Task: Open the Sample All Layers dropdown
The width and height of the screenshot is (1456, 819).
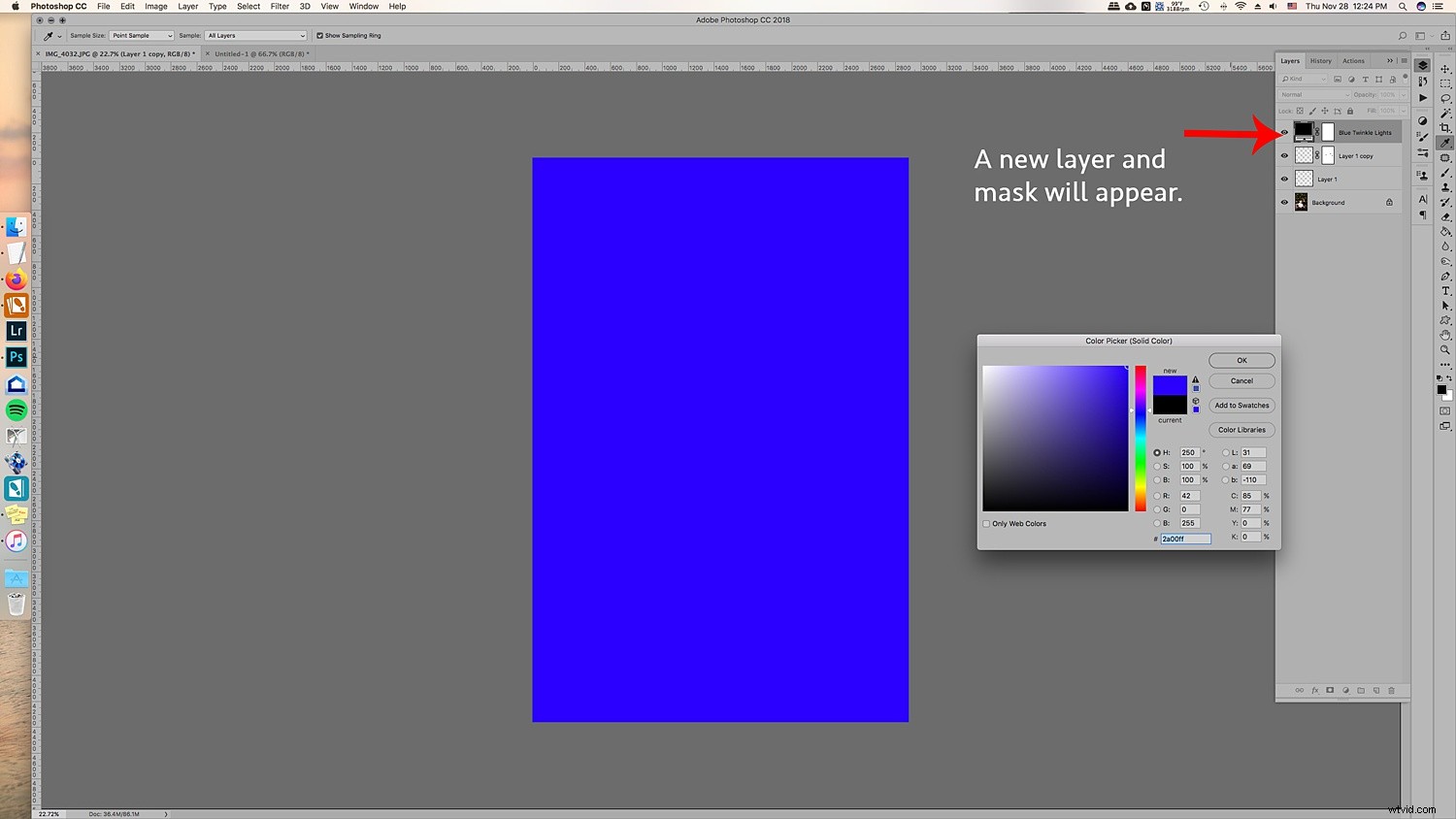Action: [x=255, y=36]
